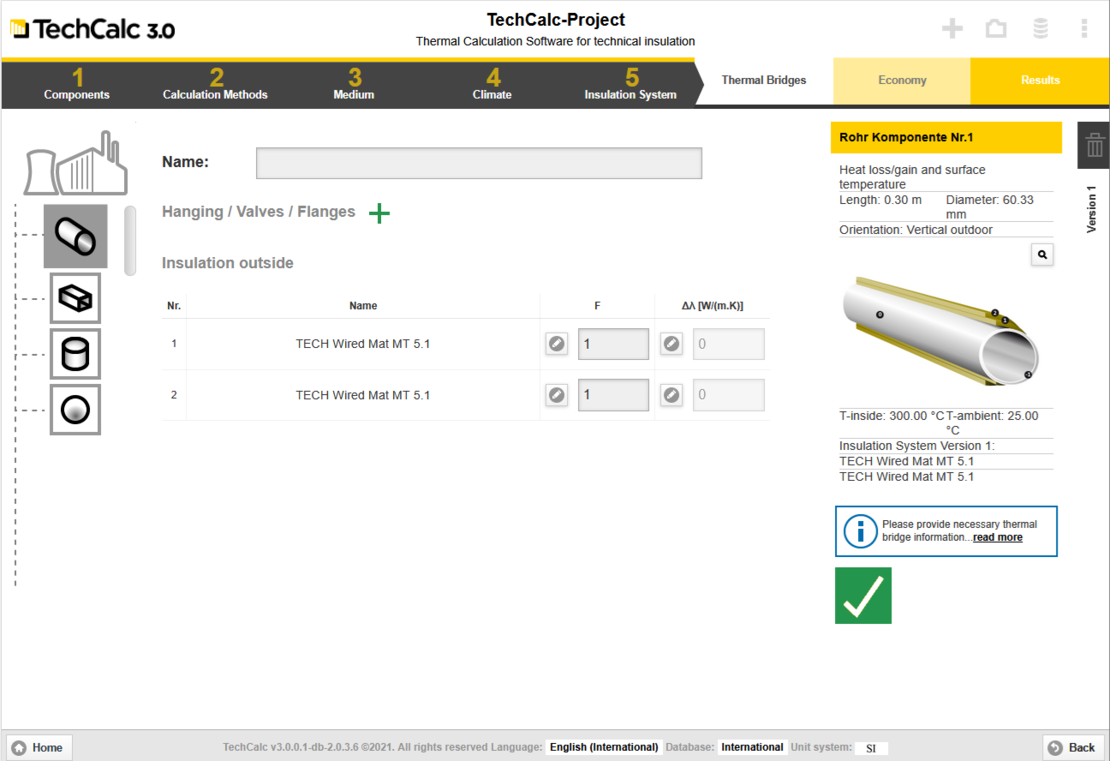Screen dimensions: 1110x761
Task: Edit Δλ value for insulation row 1
Action: (672, 344)
